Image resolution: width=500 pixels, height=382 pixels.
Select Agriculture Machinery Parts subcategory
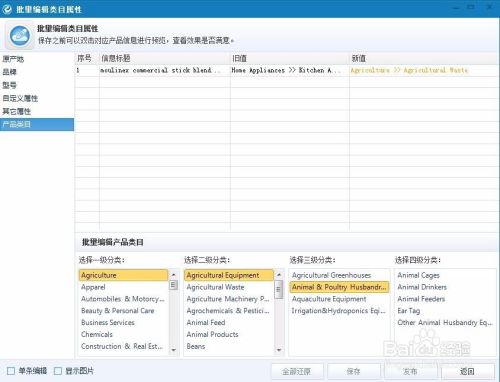228,299
